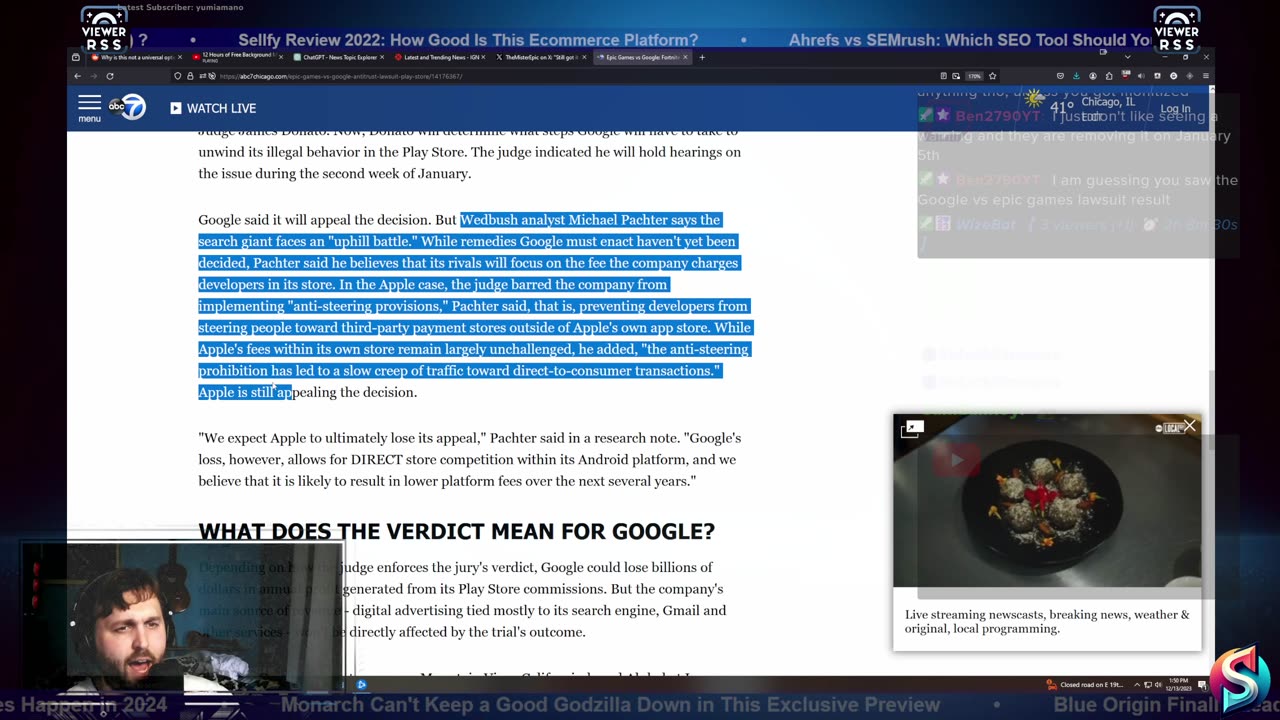Reload the page with the refresh icon
Image resolution: width=1280 pixels, height=720 pixels.
(109, 76)
